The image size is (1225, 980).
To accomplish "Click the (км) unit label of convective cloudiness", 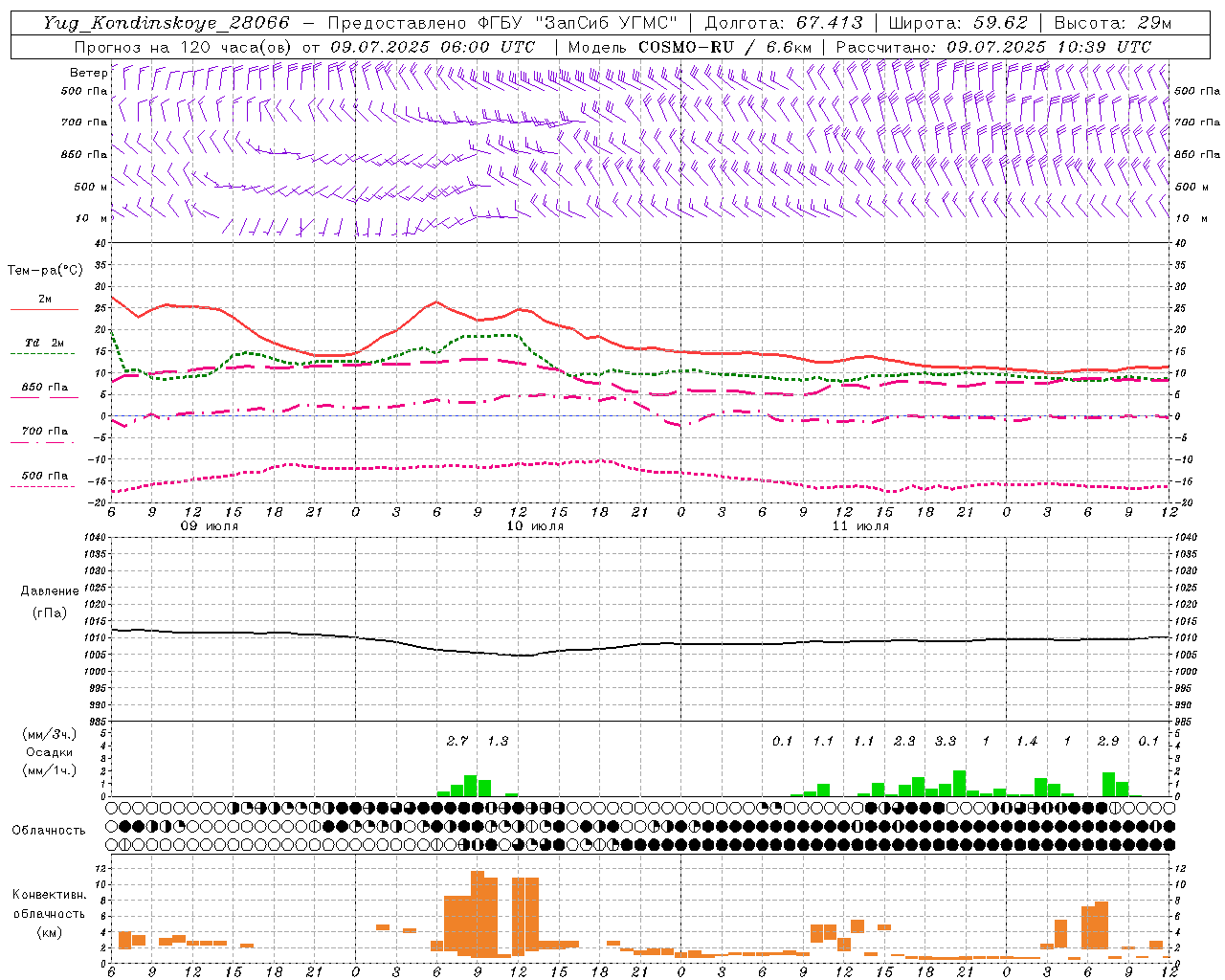I will pos(49,932).
